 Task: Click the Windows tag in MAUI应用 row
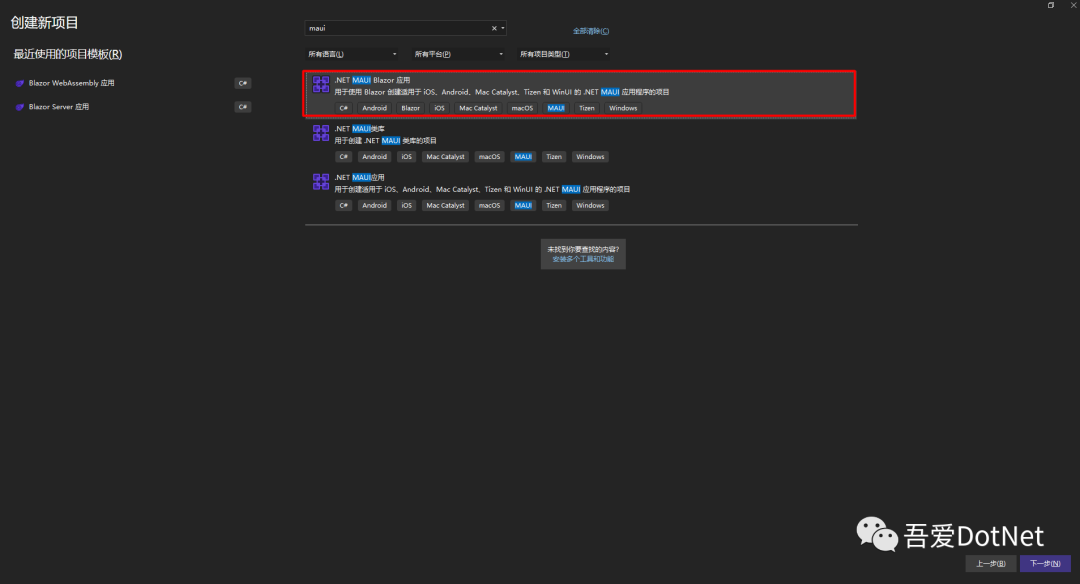(590, 205)
